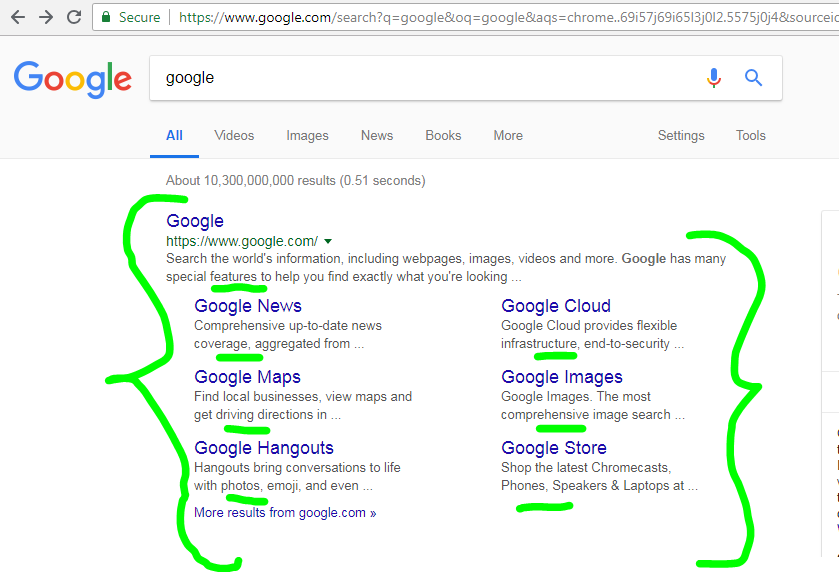
Task: Open the Google Images sitelink
Action: tap(562, 377)
